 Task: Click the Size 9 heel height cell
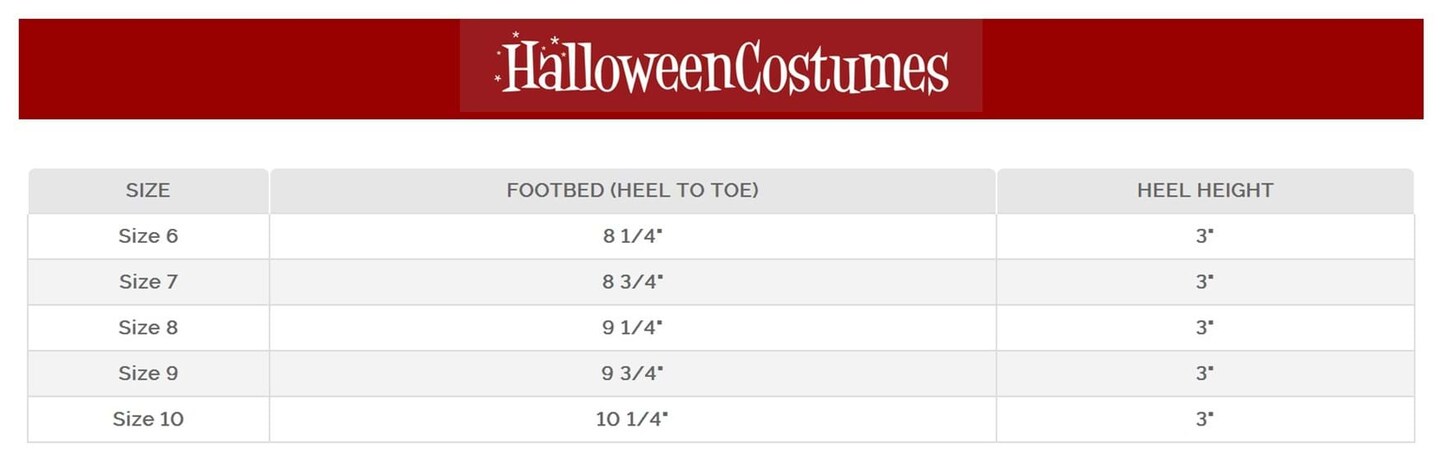(x=1205, y=374)
